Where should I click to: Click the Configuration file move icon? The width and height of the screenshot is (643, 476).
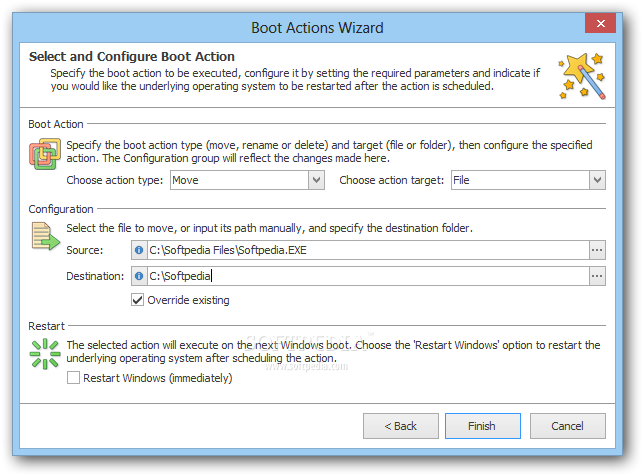click(x=45, y=236)
